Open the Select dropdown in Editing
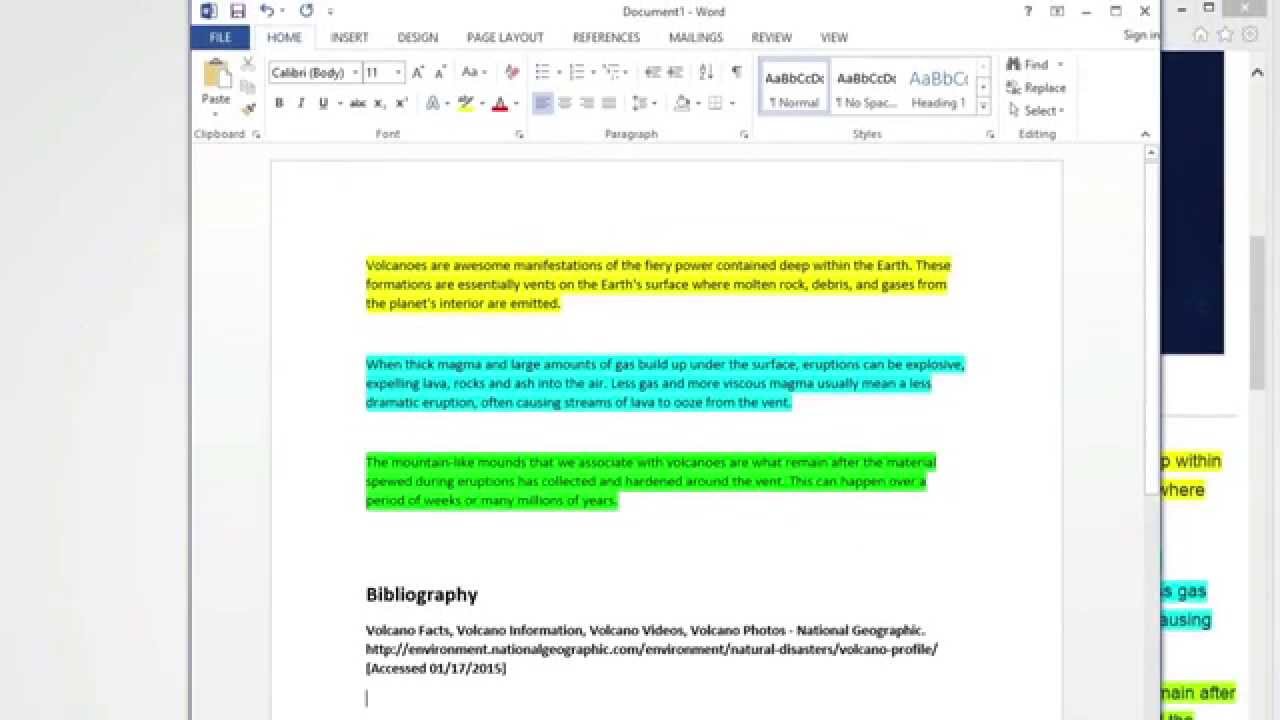 point(1036,110)
